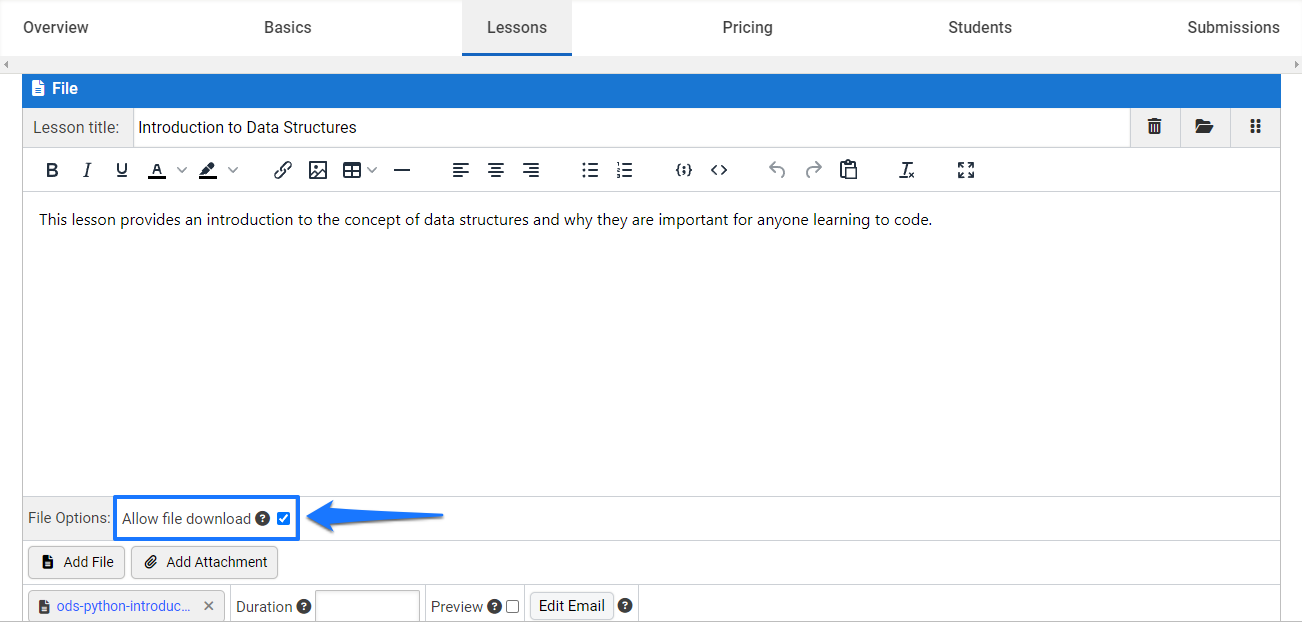Click into the lesson description text area
Viewport: 1302px width, 622px height.
point(651,344)
